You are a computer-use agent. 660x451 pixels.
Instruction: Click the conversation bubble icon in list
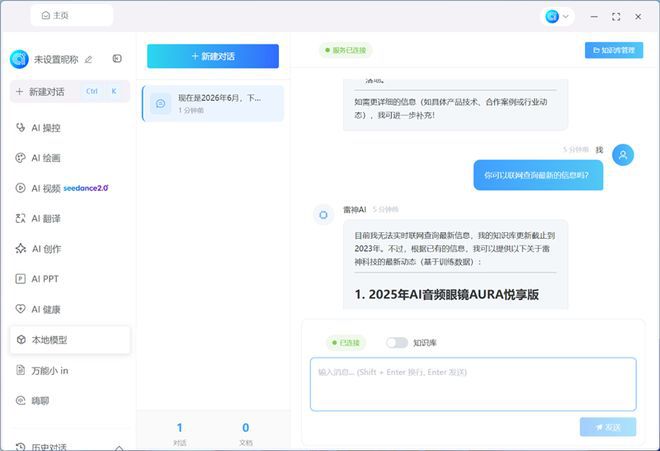tap(160, 103)
